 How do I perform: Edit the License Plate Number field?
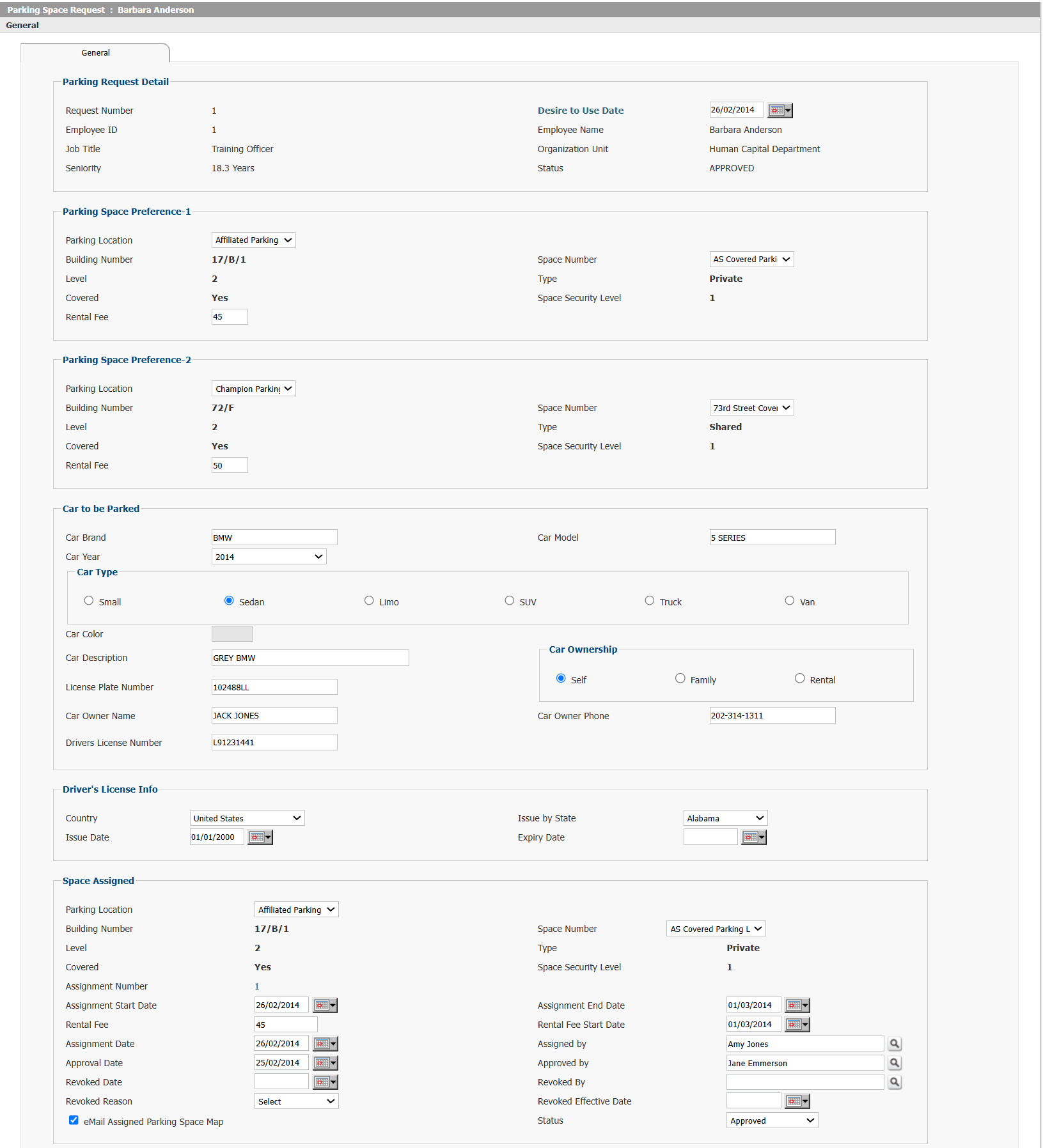pyautogui.click(x=274, y=687)
